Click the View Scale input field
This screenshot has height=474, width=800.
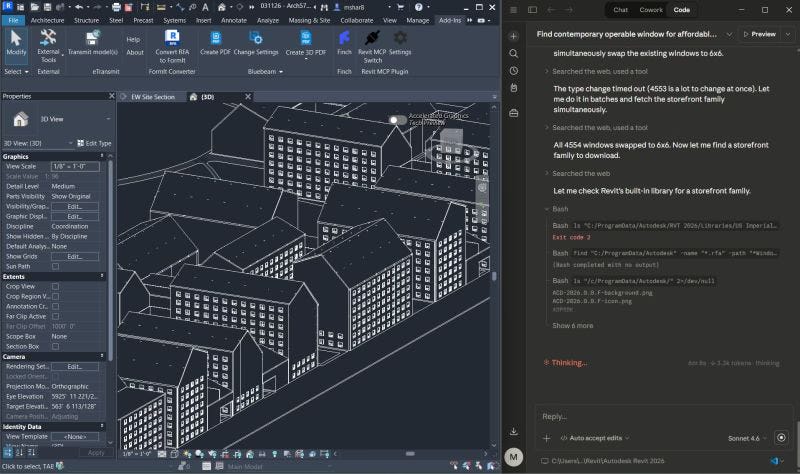(x=75, y=166)
